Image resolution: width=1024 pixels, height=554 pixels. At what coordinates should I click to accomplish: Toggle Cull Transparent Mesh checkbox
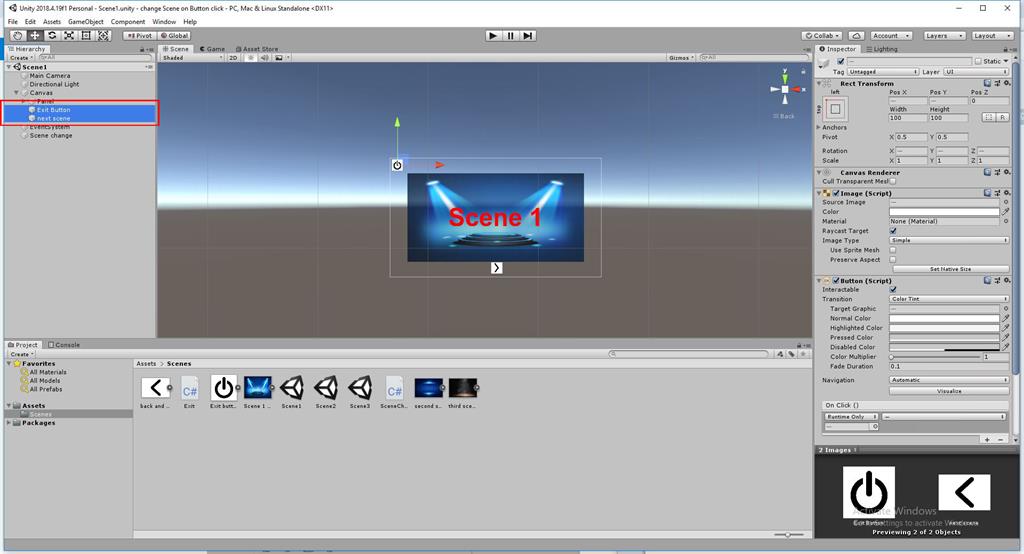[x=893, y=182]
